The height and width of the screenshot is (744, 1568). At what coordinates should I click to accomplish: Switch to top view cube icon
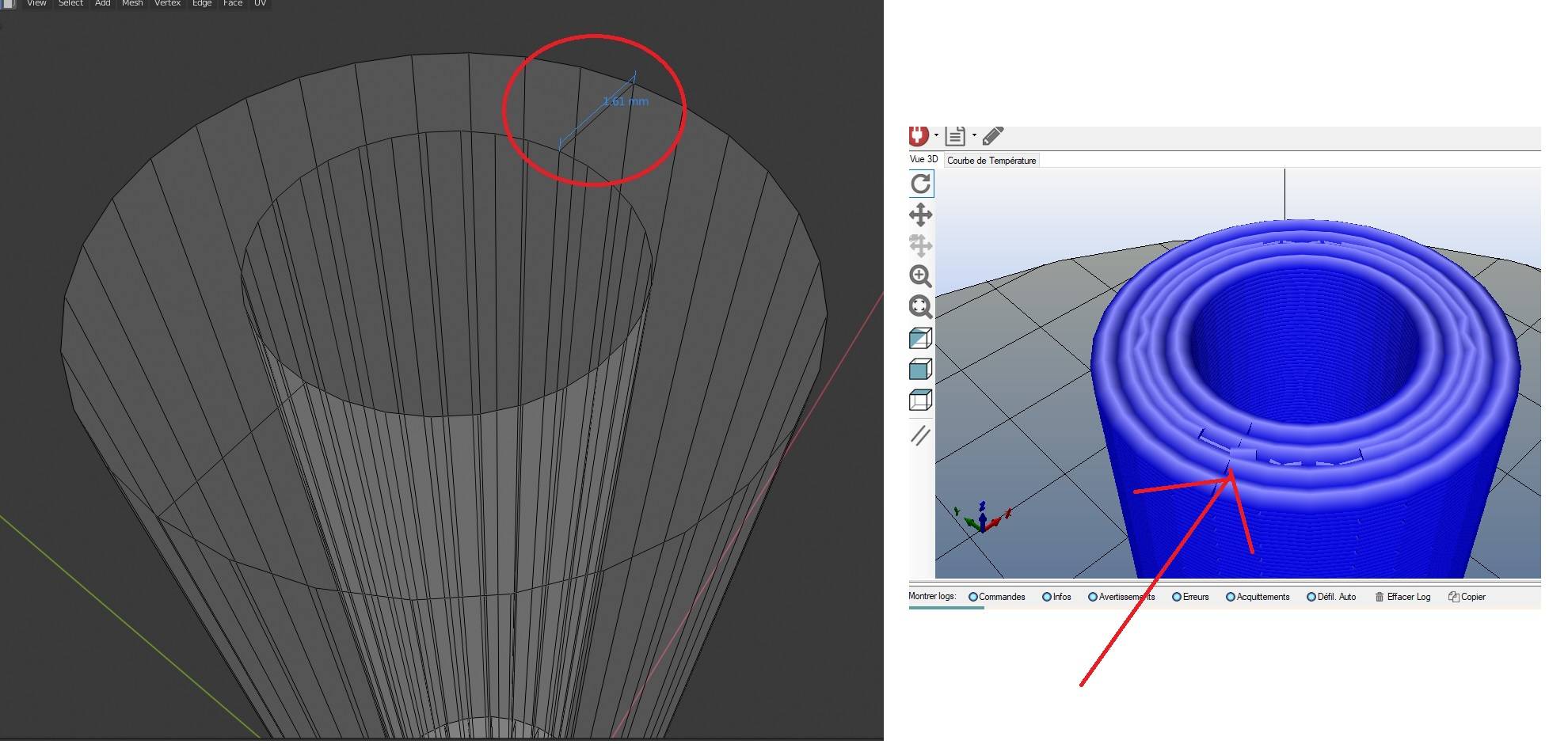[920, 400]
